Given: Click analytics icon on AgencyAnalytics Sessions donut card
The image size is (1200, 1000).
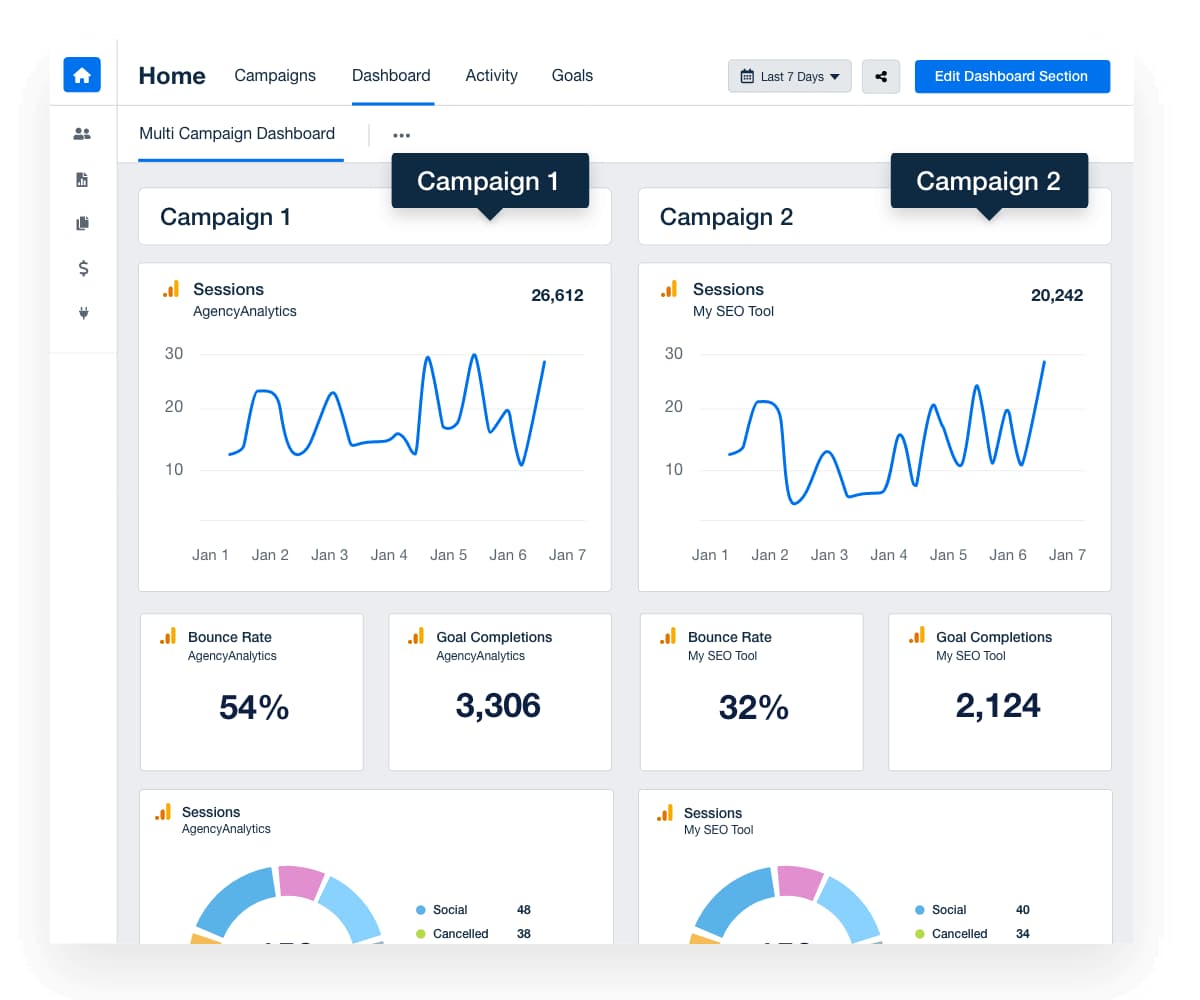Looking at the screenshot, I should point(163,812).
